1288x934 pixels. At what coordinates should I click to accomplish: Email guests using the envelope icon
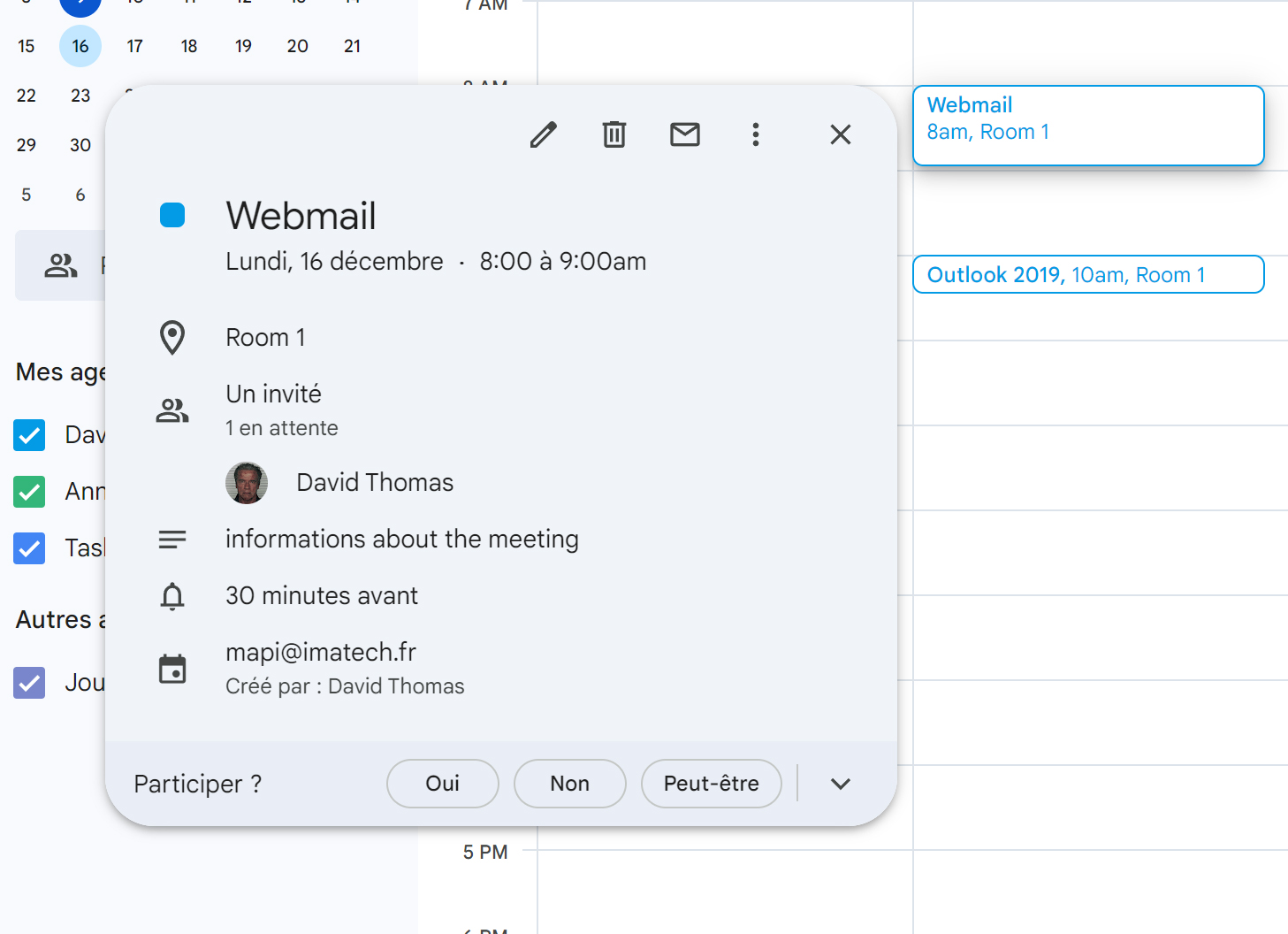coord(685,134)
